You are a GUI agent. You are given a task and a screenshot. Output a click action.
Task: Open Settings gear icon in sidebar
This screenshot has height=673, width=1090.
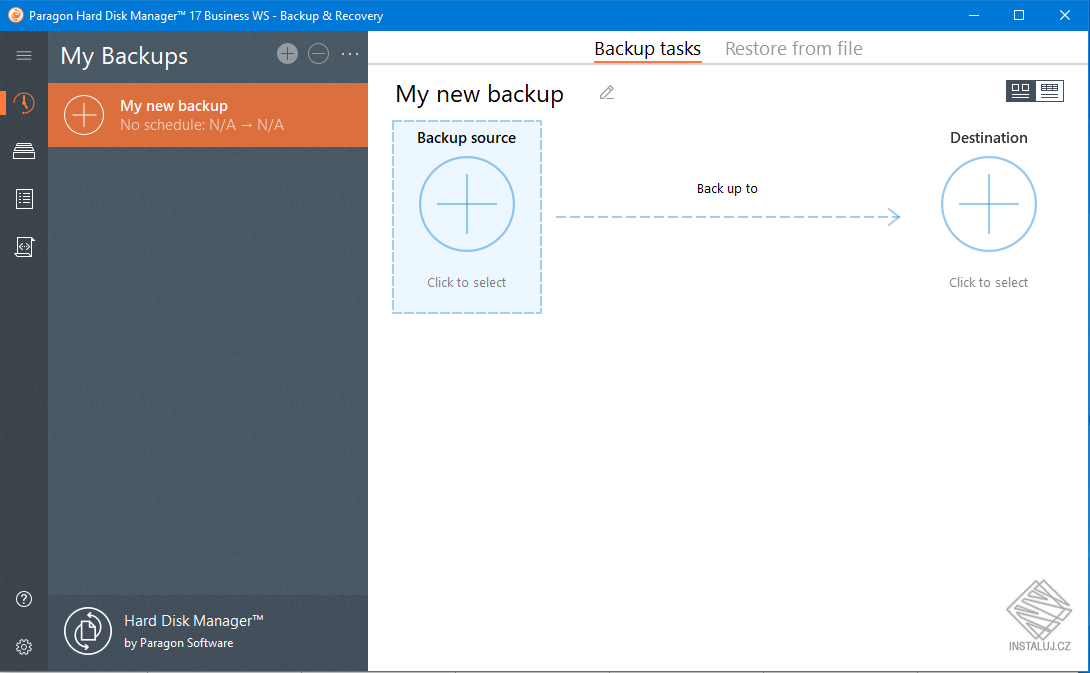point(24,647)
